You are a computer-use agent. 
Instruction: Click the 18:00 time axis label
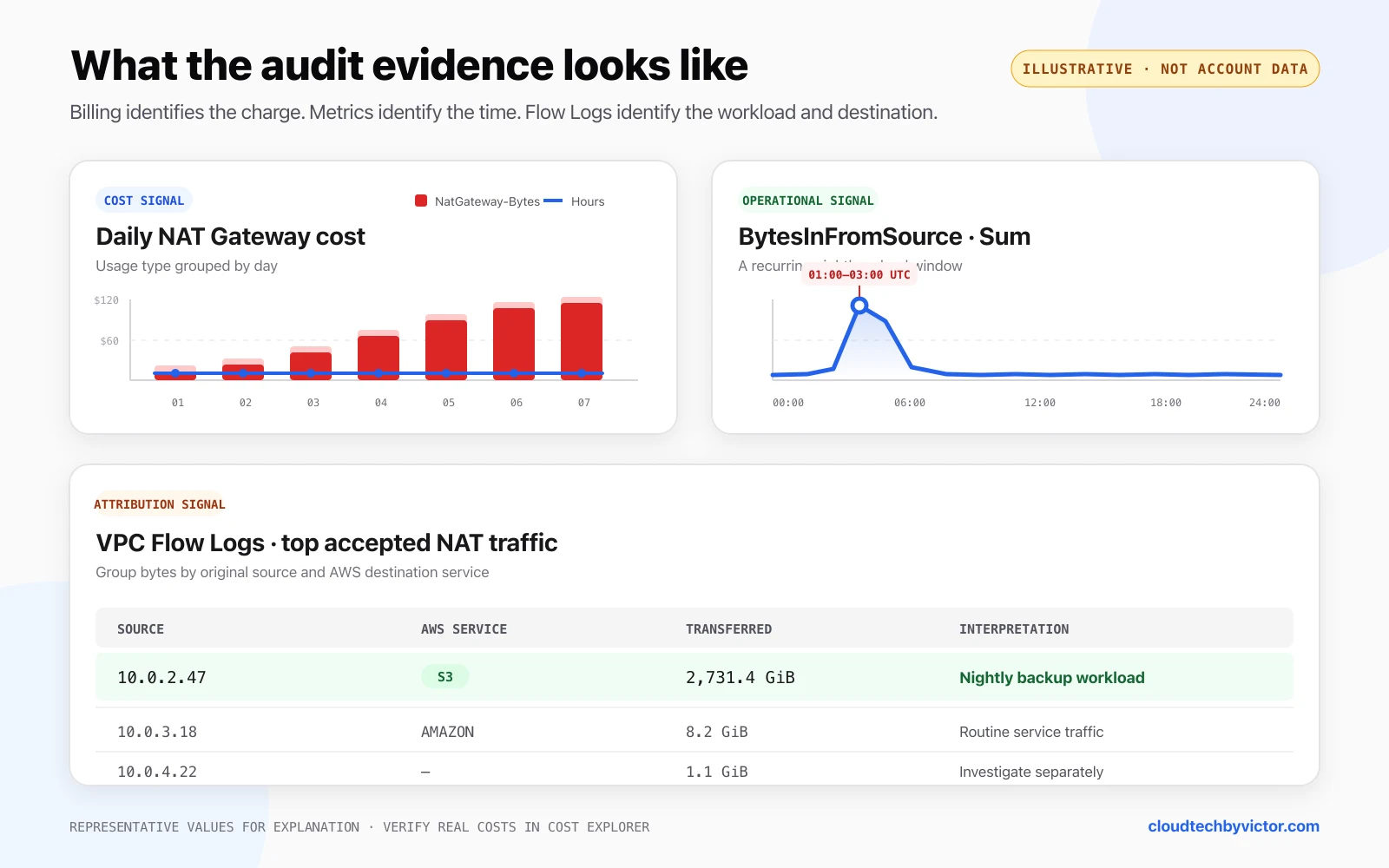click(x=1166, y=403)
